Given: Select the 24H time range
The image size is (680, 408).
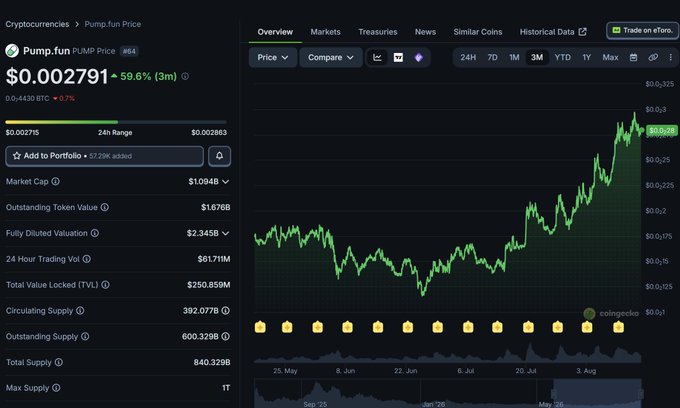Looking at the screenshot, I should click(x=468, y=57).
